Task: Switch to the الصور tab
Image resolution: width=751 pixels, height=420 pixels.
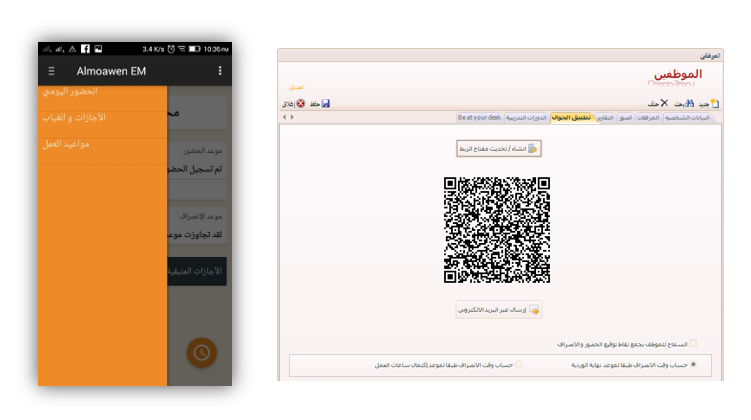Action: tap(626, 118)
